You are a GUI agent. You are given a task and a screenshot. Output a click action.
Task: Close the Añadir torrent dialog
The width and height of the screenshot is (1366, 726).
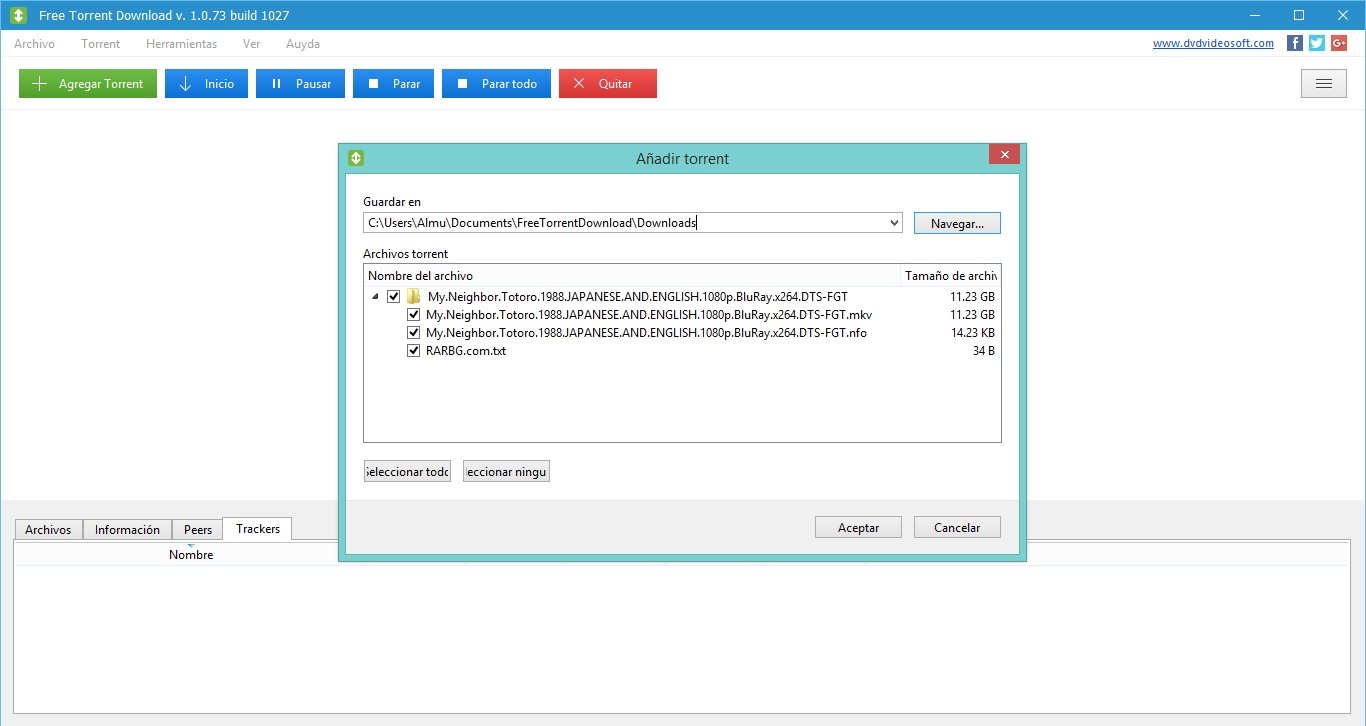click(x=1004, y=154)
